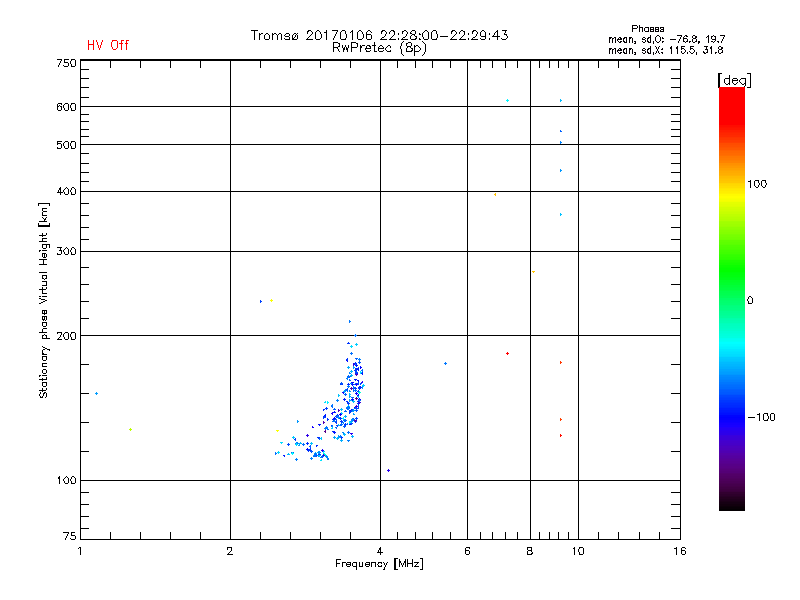Click the 'Frequency [MHz]' axis label
Viewport: 800px width, 600px height.
379,564
